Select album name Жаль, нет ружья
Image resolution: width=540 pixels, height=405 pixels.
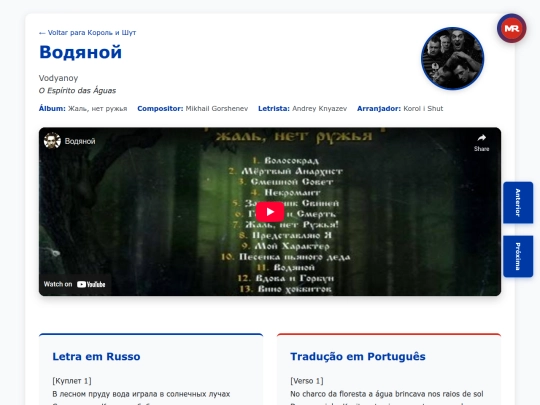coord(97,109)
